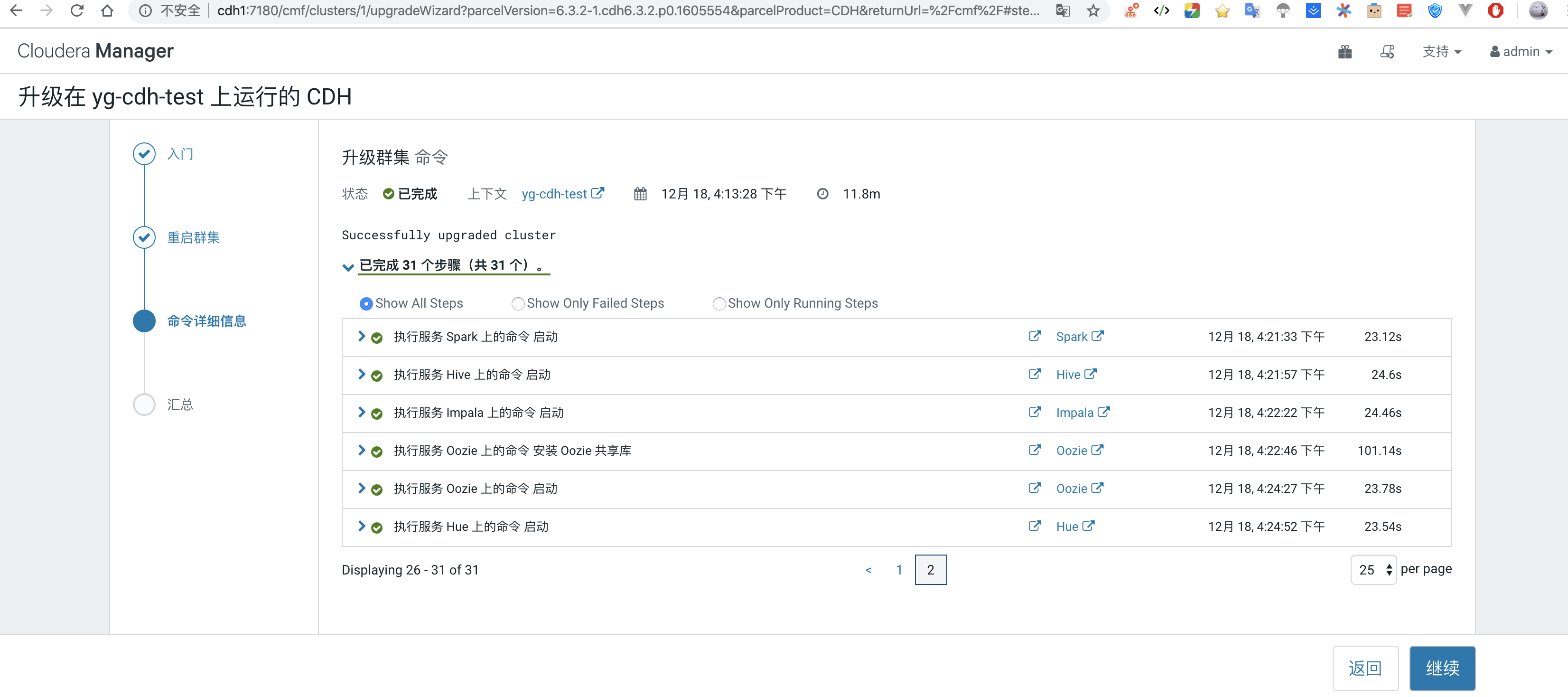Click the code brackets extension icon
Viewport: 1568px width, 697px height.
tap(1161, 10)
